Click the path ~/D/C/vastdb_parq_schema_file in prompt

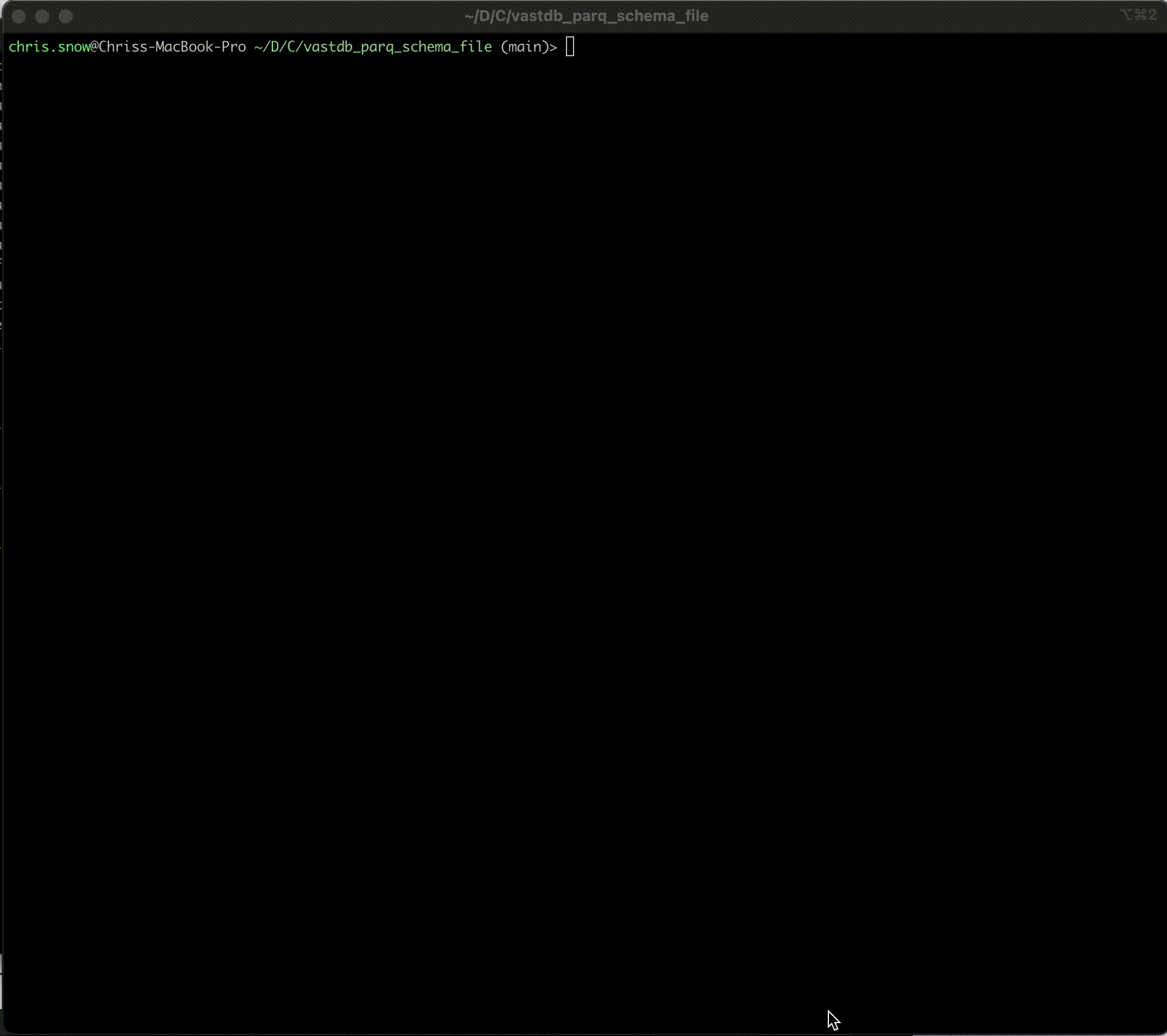pyautogui.click(x=373, y=47)
